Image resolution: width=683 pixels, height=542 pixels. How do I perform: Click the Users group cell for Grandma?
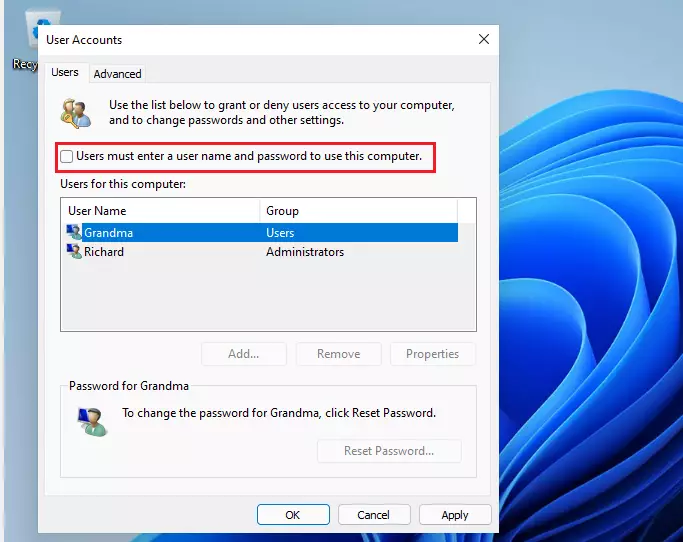[280, 233]
